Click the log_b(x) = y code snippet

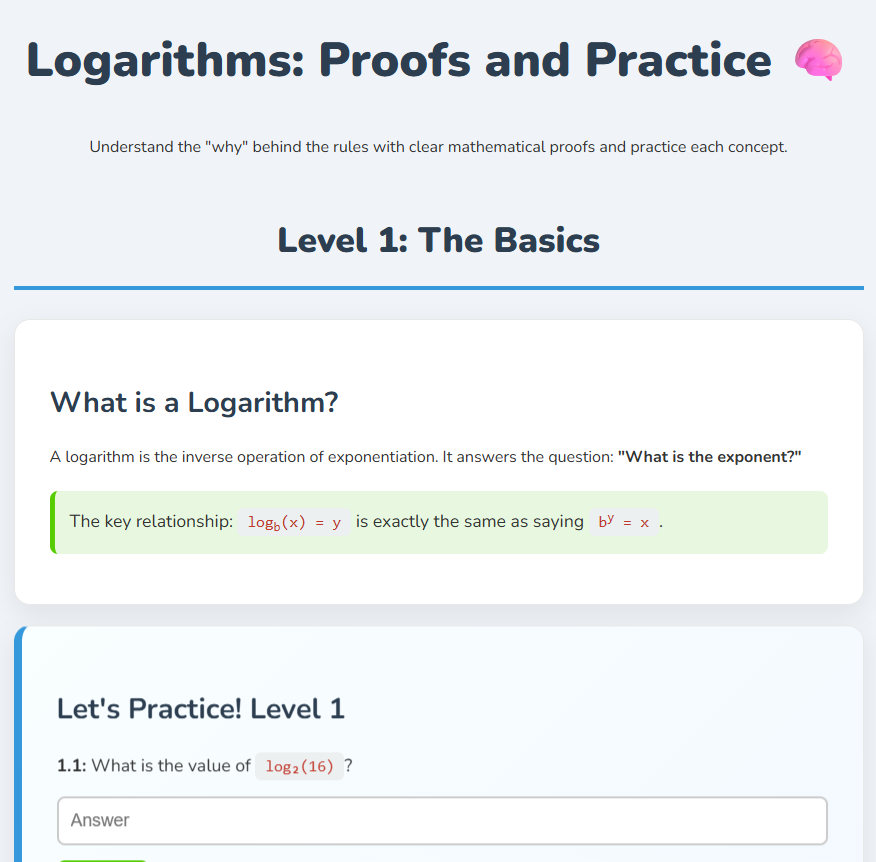pos(294,522)
